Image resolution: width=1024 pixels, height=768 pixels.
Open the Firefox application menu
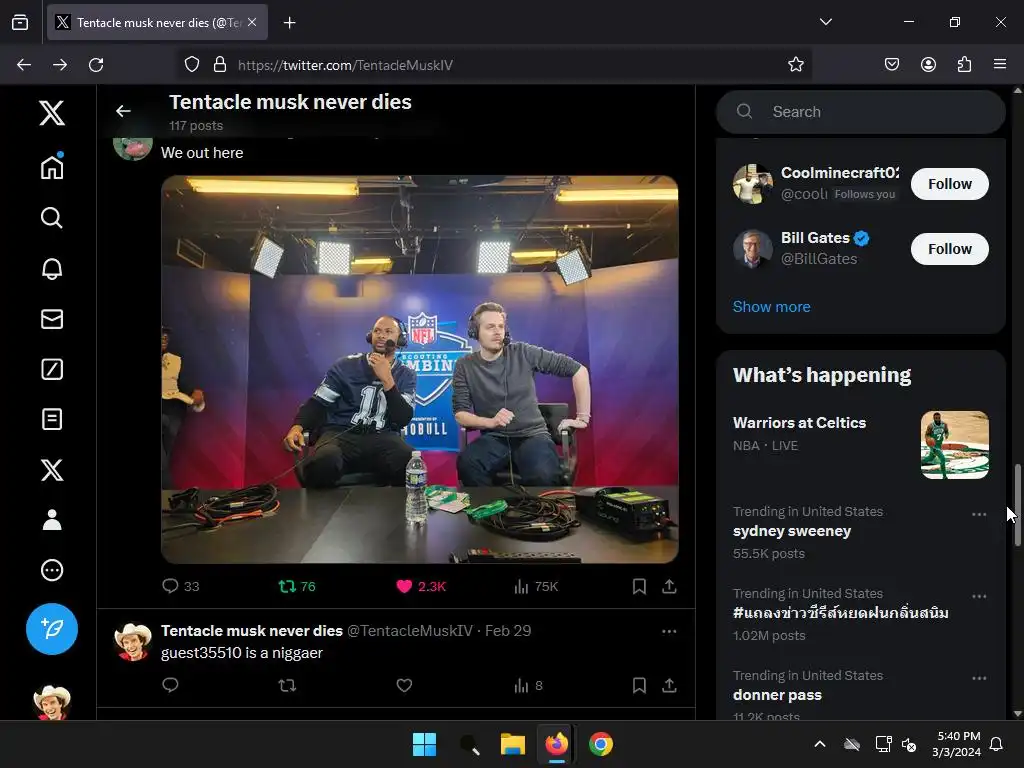coord(1000,65)
